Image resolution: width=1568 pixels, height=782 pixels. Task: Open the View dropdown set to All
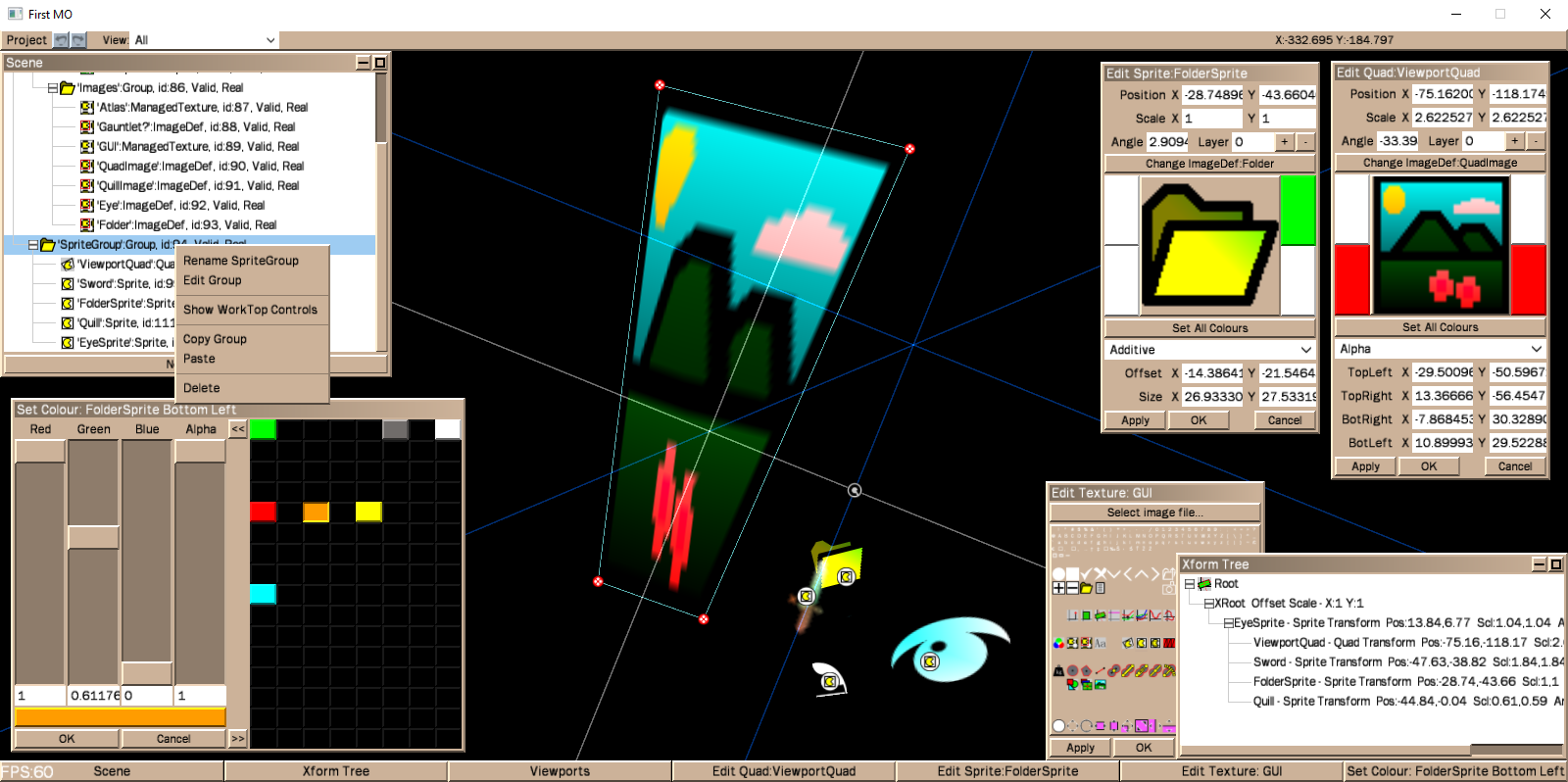point(204,40)
